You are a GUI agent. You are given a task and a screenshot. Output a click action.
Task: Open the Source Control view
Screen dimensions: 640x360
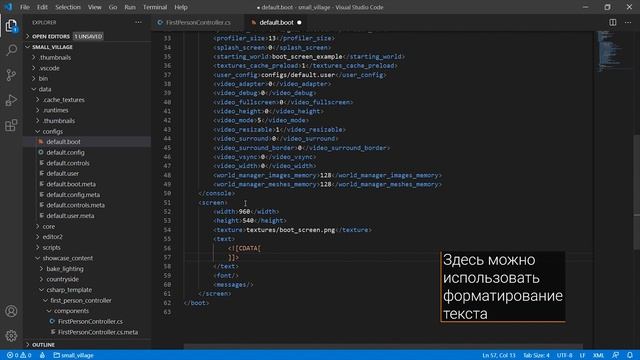point(11,75)
